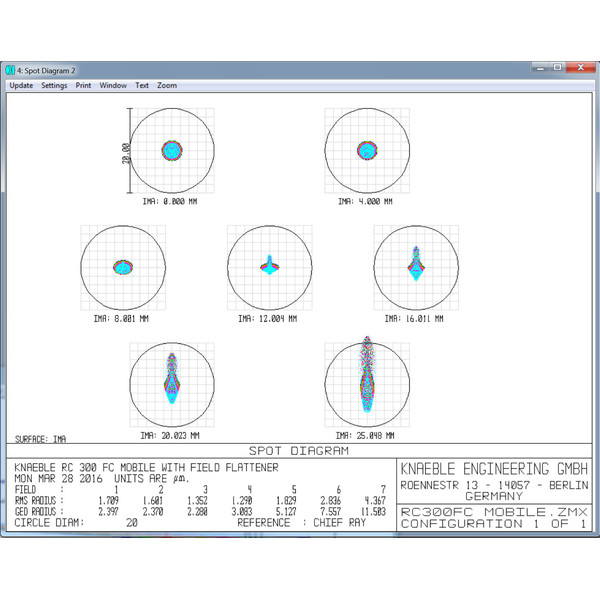Click the 'IMA: 25.048 MM' label
Viewport: 600px width, 600px height.
[x=365, y=436]
